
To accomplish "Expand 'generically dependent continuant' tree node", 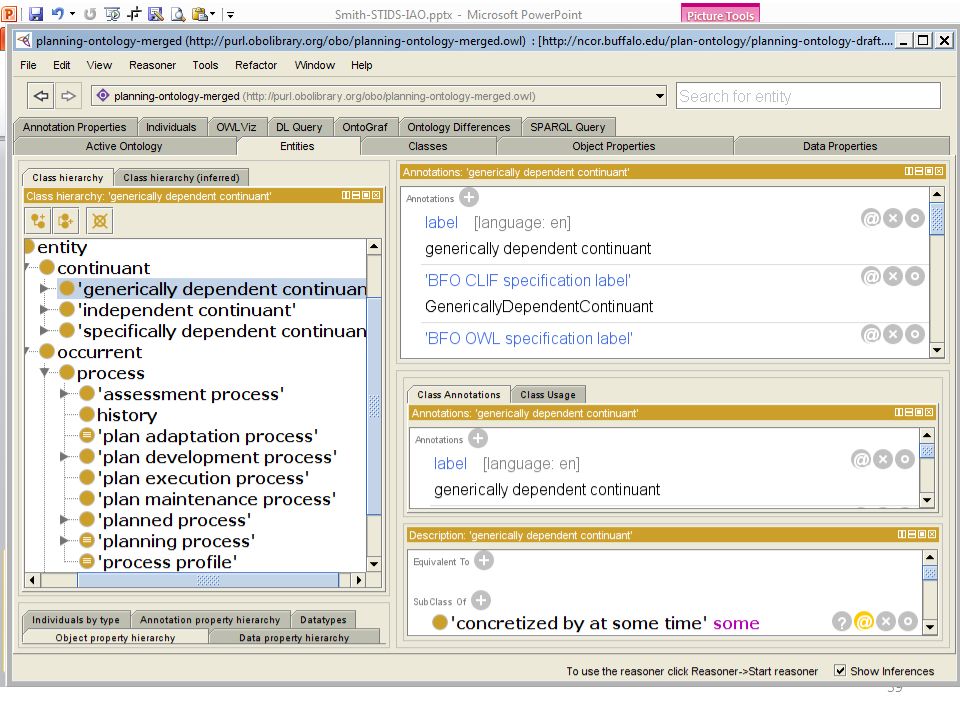I will tap(44, 288).
